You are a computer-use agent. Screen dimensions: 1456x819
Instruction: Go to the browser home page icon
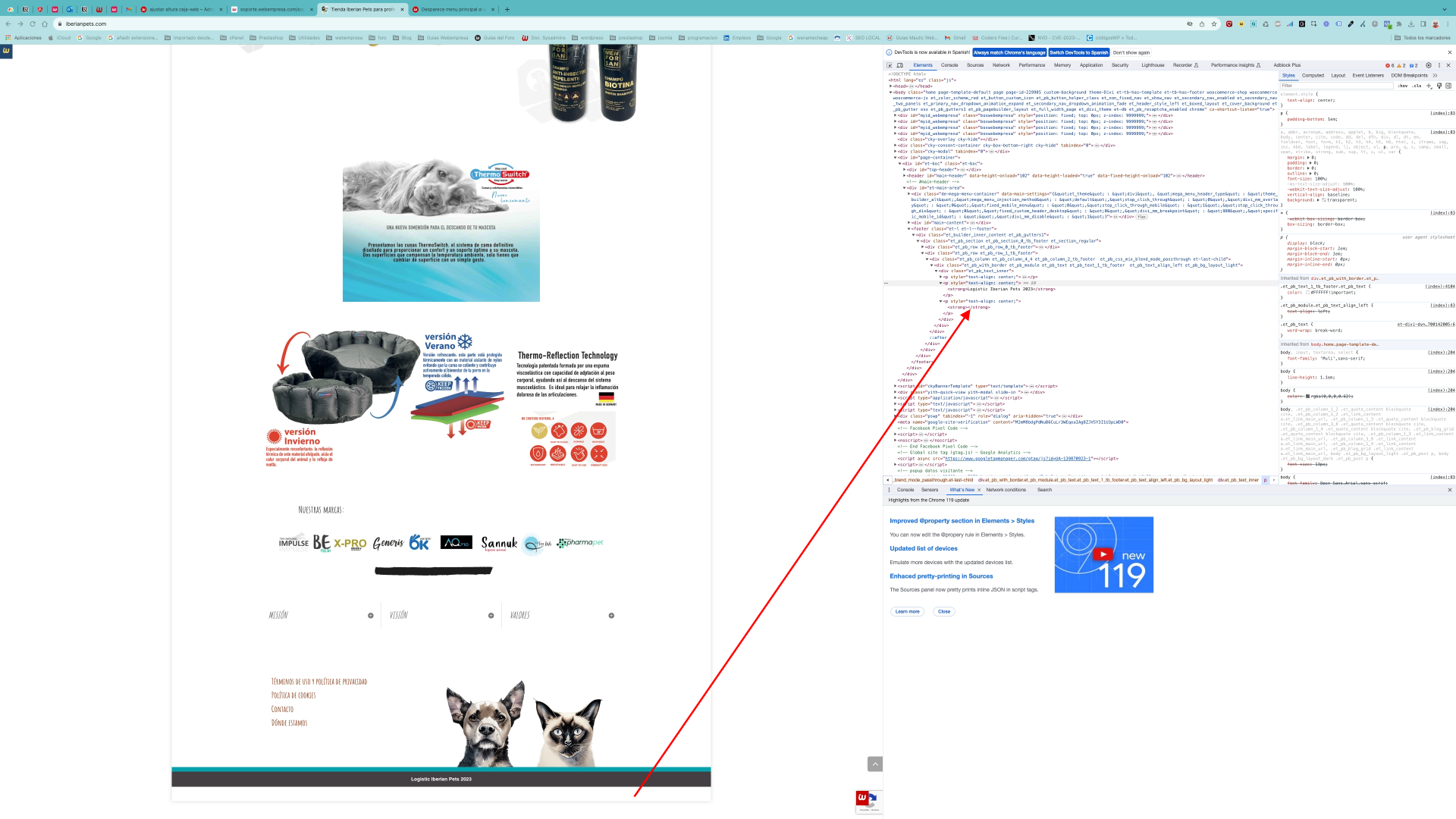45,24
